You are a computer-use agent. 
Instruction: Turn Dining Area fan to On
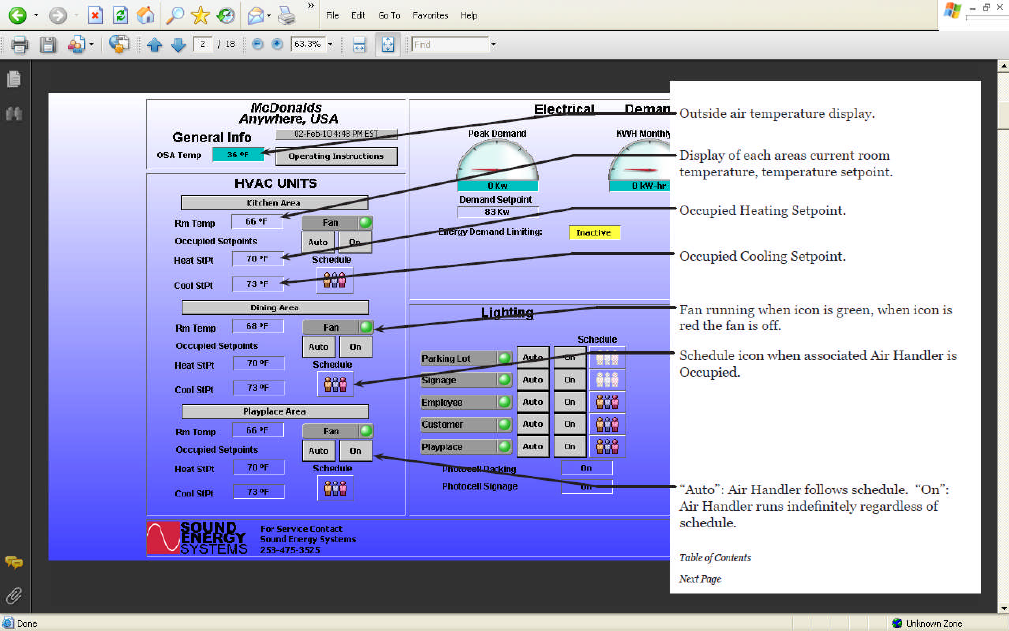coord(356,347)
